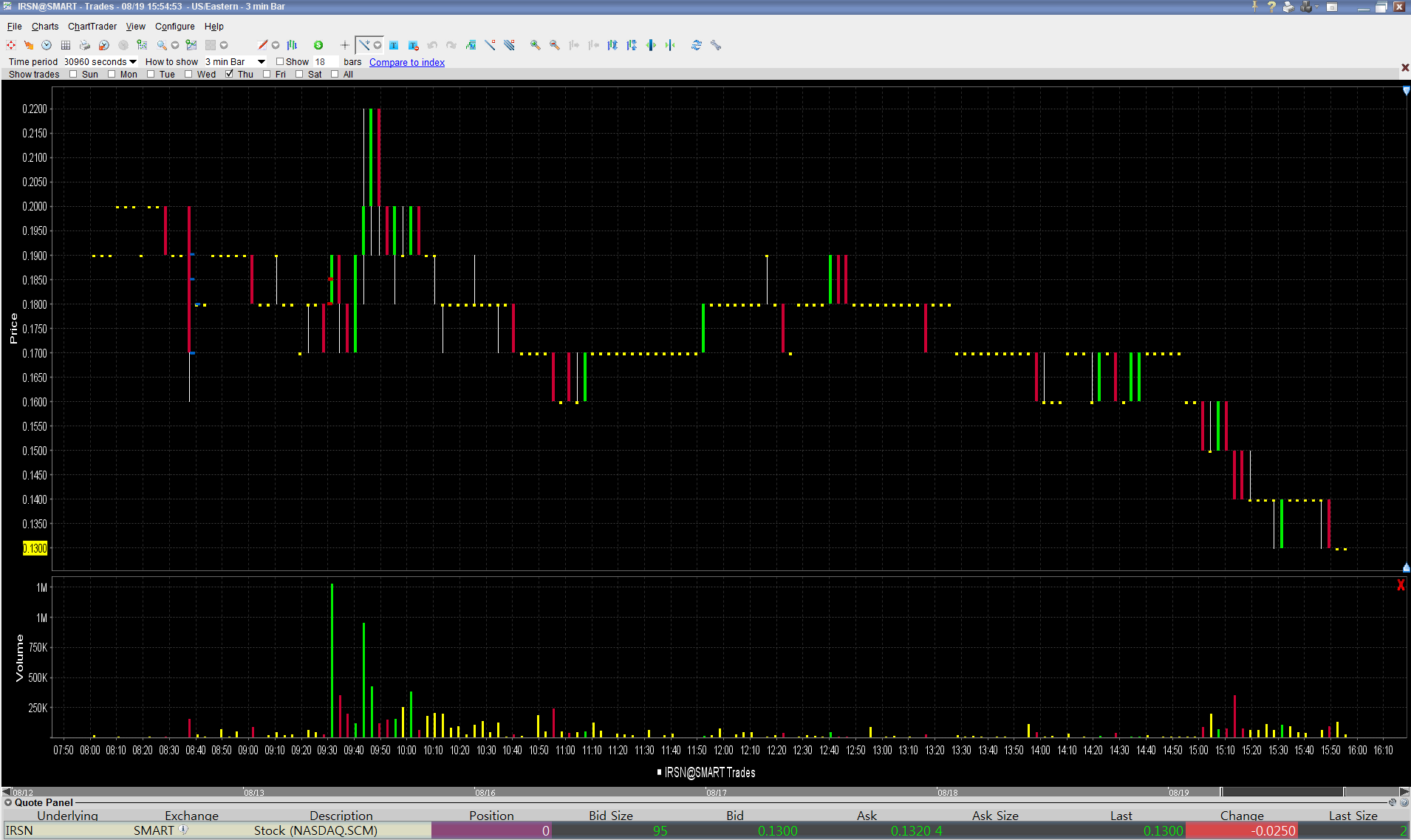Open the Time period dropdown
The width and height of the screenshot is (1411, 840).
[x=133, y=62]
